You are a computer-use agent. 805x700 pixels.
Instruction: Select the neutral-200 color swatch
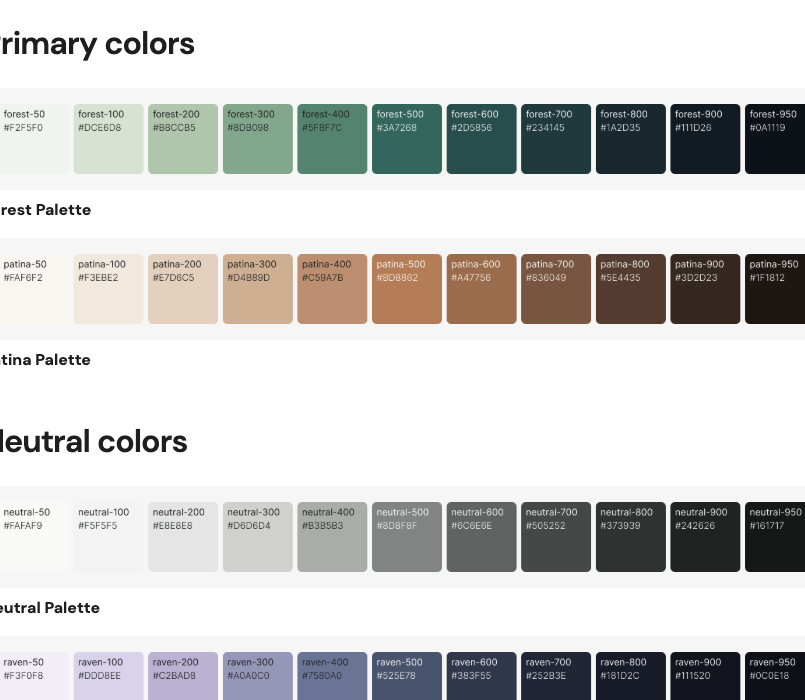pyautogui.click(x=182, y=537)
